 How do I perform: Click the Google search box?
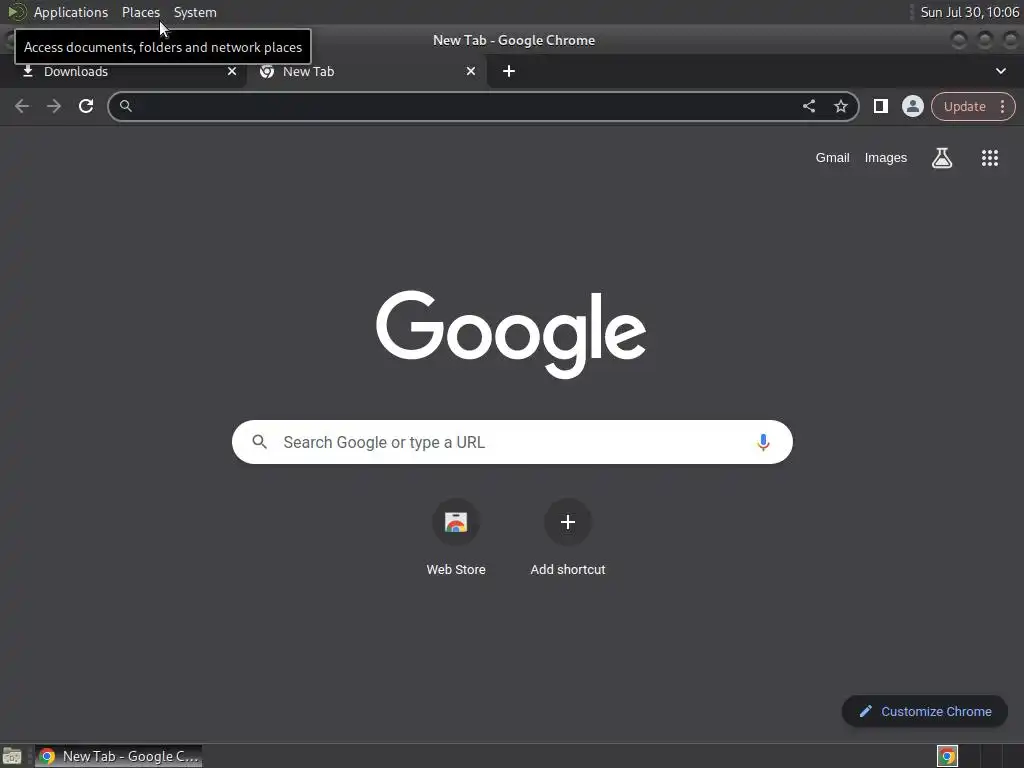click(512, 442)
